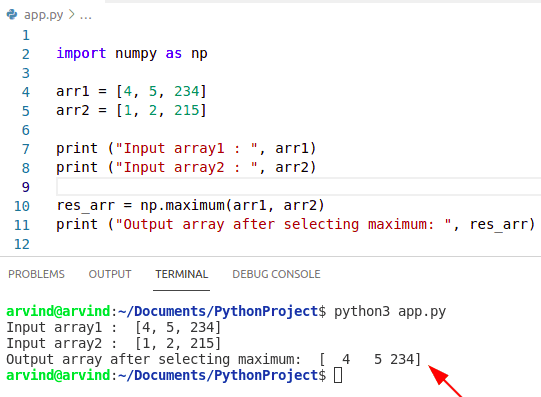Click line number 10 in gutter

[22, 206]
